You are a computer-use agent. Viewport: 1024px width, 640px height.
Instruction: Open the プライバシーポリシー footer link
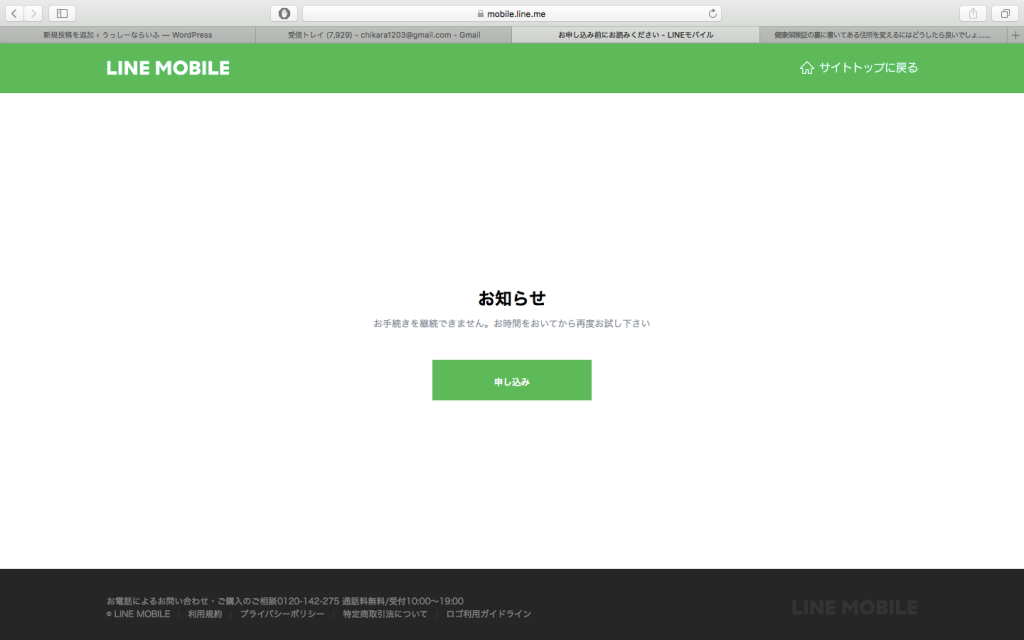click(x=282, y=614)
